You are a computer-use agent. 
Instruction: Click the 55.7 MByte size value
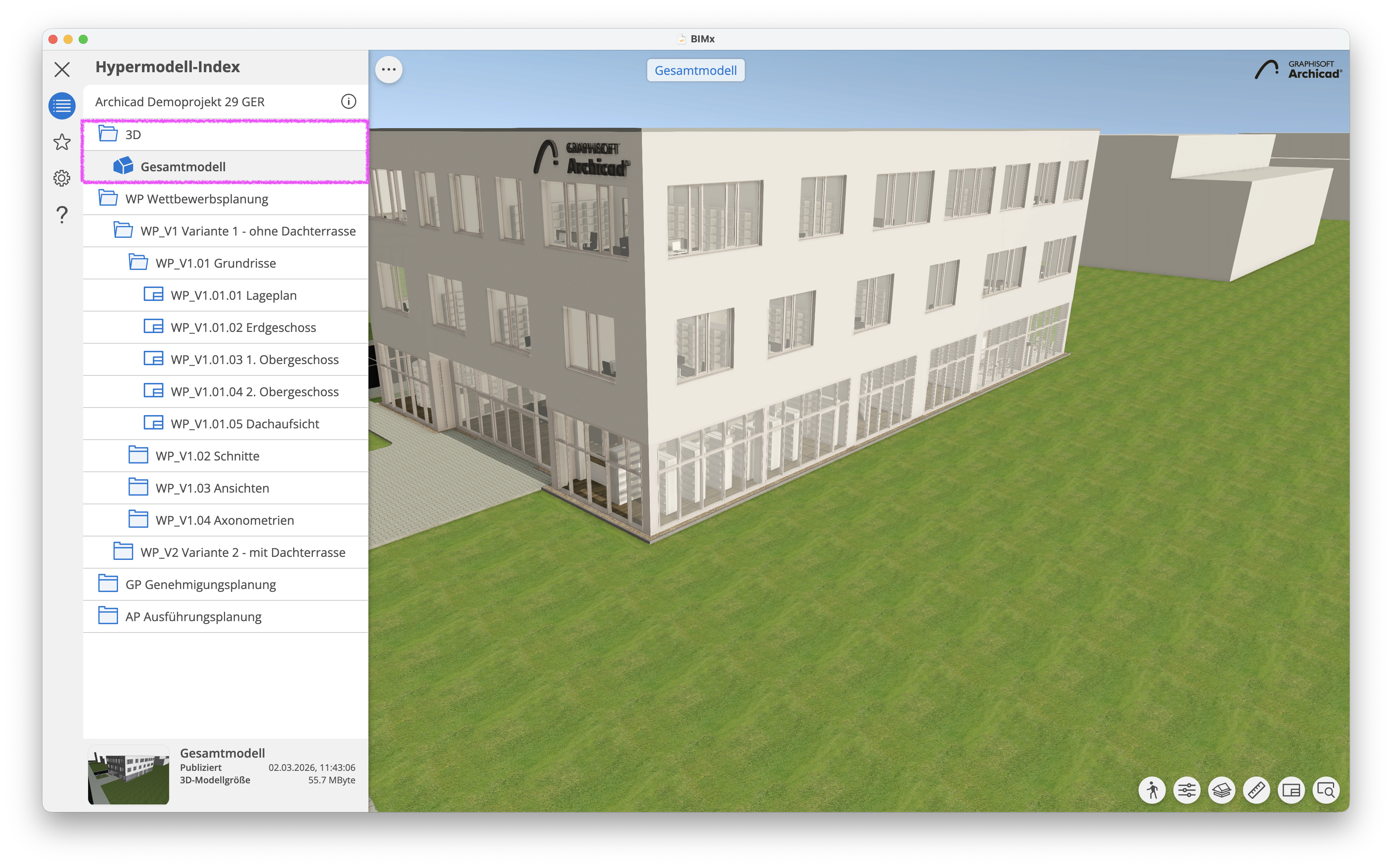[332, 780]
